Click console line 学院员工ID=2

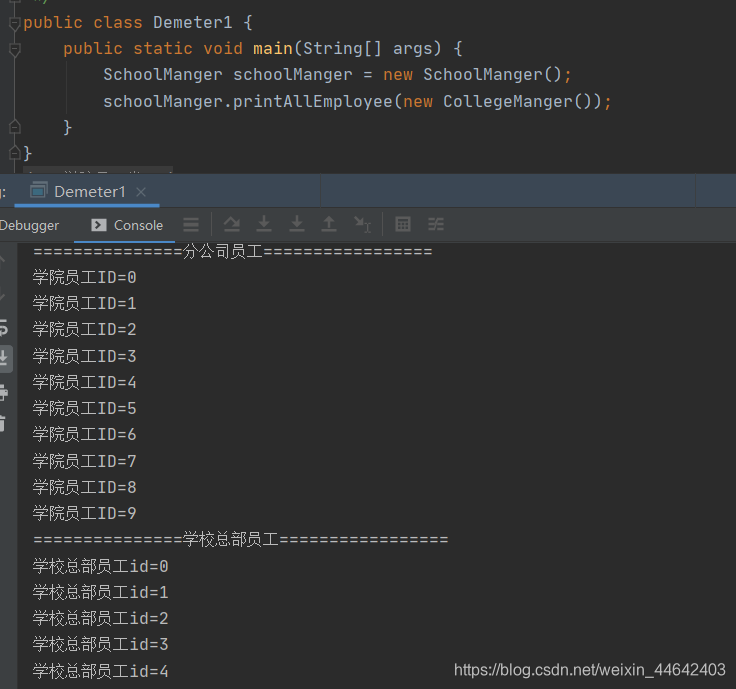click(x=84, y=329)
